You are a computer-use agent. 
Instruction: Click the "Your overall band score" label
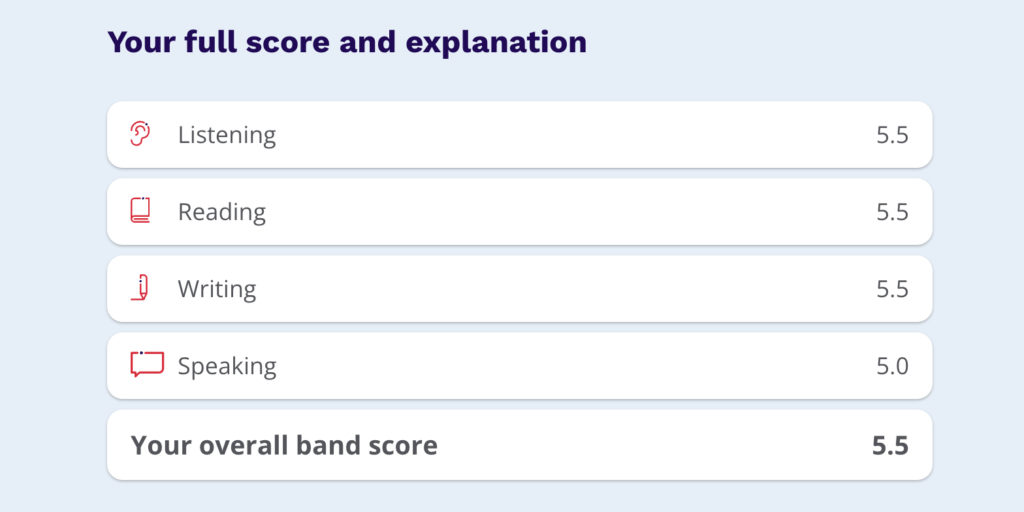284,445
